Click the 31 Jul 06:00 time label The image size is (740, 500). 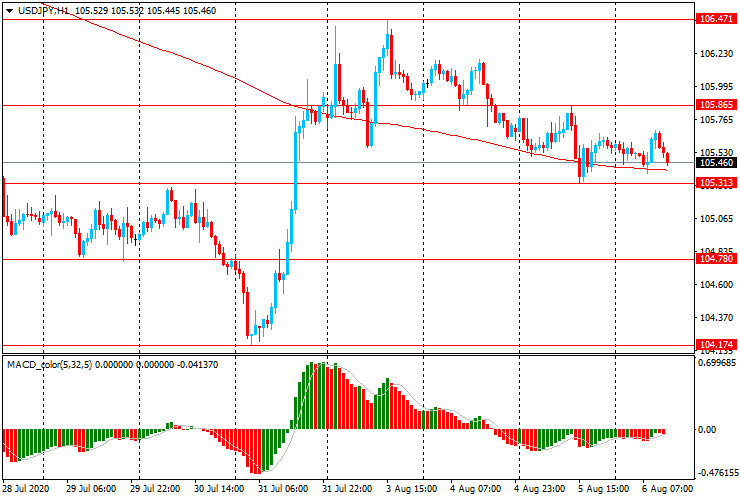tap(283, 489)
